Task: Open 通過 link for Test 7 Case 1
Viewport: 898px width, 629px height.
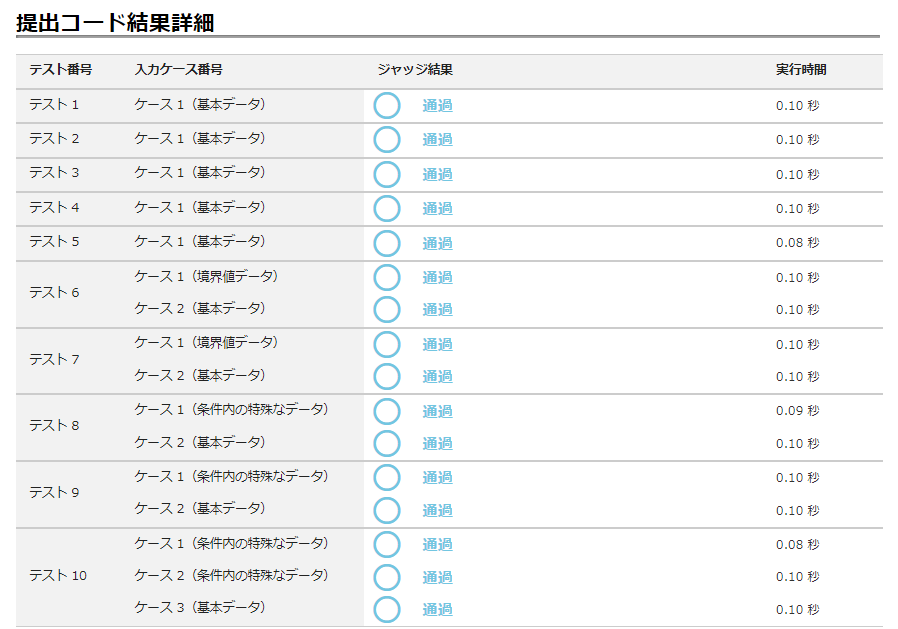Action: tap(437, 344)
